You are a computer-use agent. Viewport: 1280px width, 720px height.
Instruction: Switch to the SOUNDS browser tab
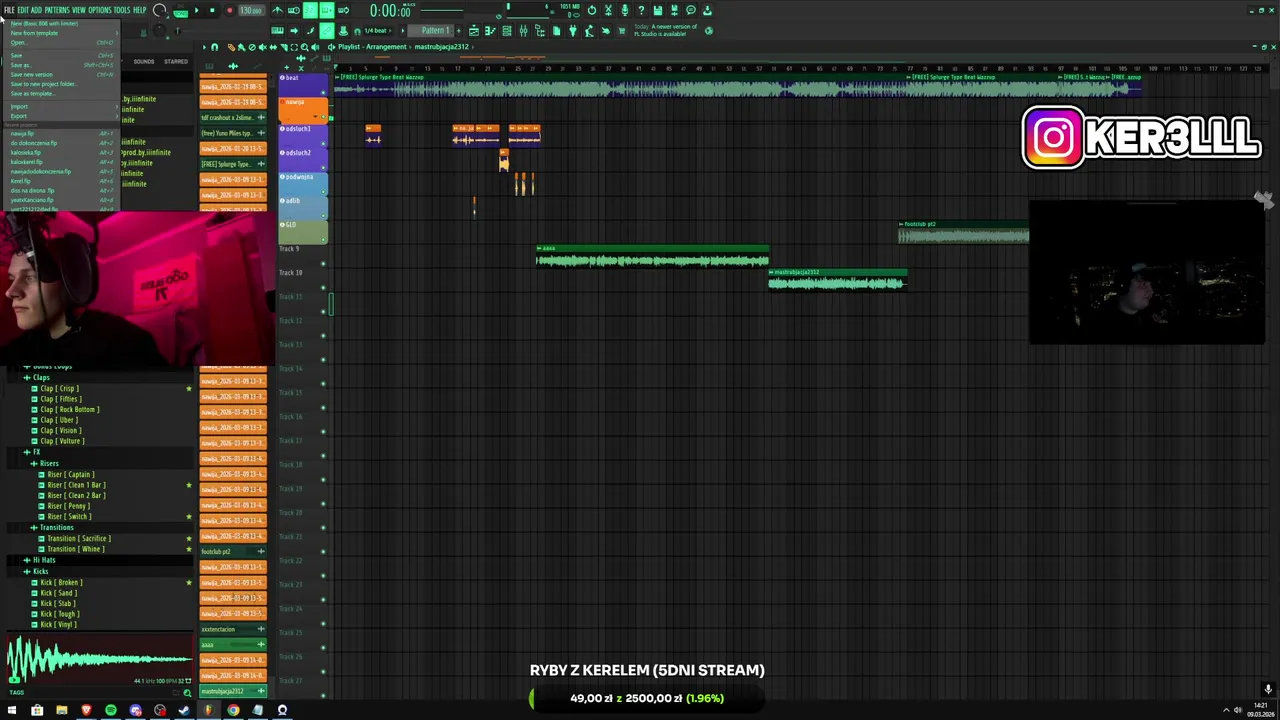coord(144,61)
